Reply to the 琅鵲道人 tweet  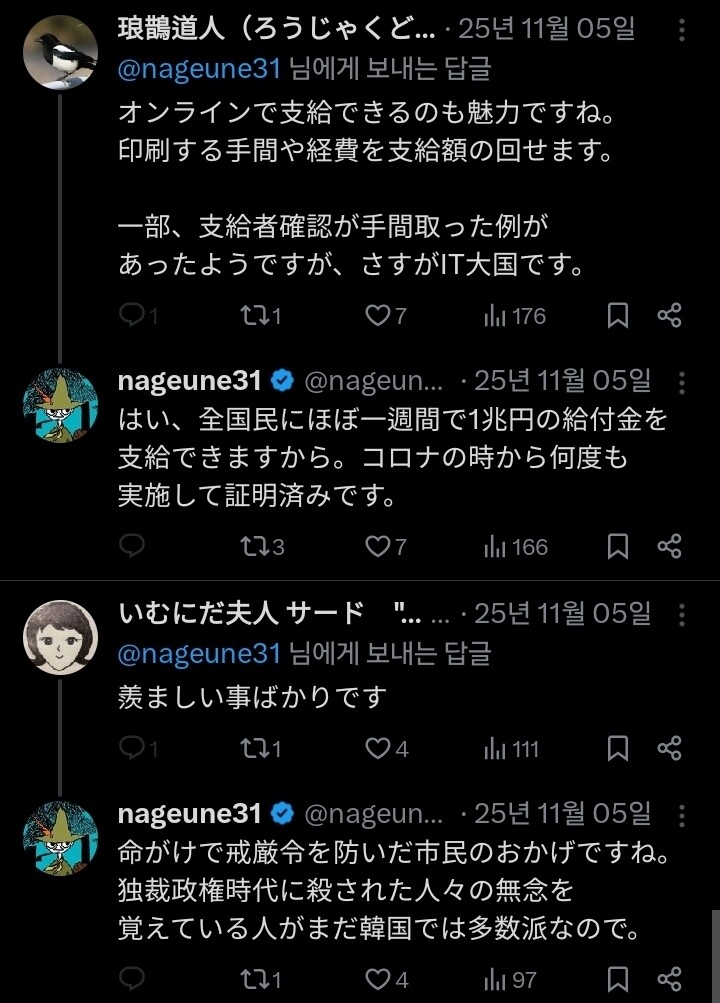click(x=132, y=316)
